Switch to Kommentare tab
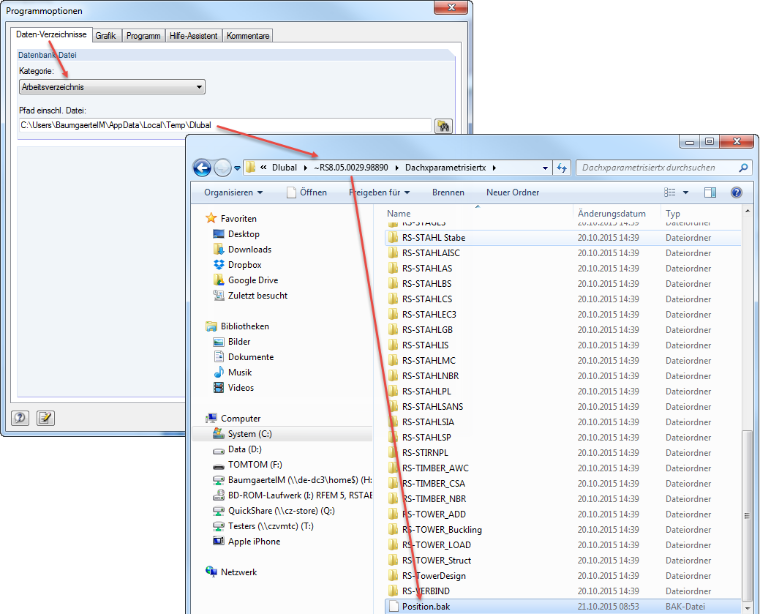The image size is (760, 614). 248,36
